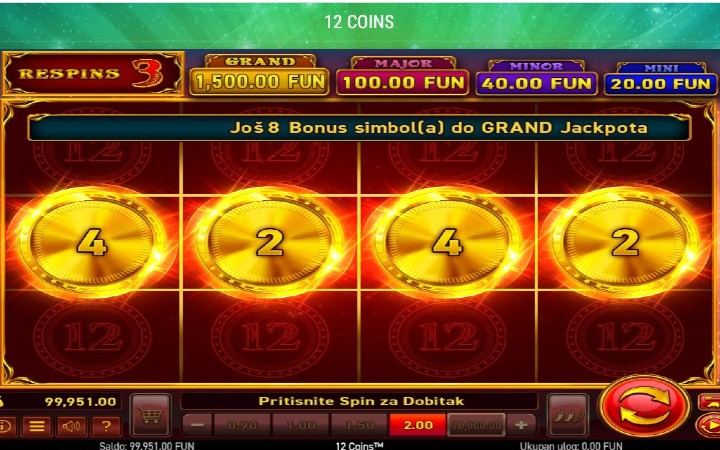
Task: Open help via question mark icon
Action: 106,427
